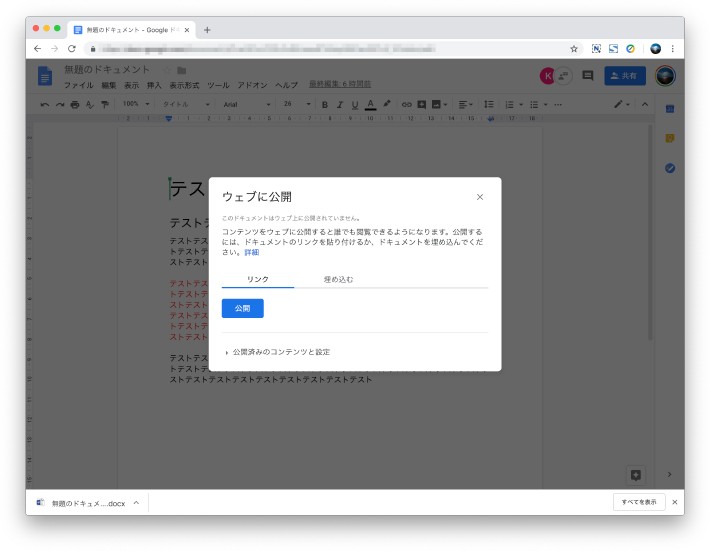
Task: Open the ファイル menu
Action: tap(78, 85)
